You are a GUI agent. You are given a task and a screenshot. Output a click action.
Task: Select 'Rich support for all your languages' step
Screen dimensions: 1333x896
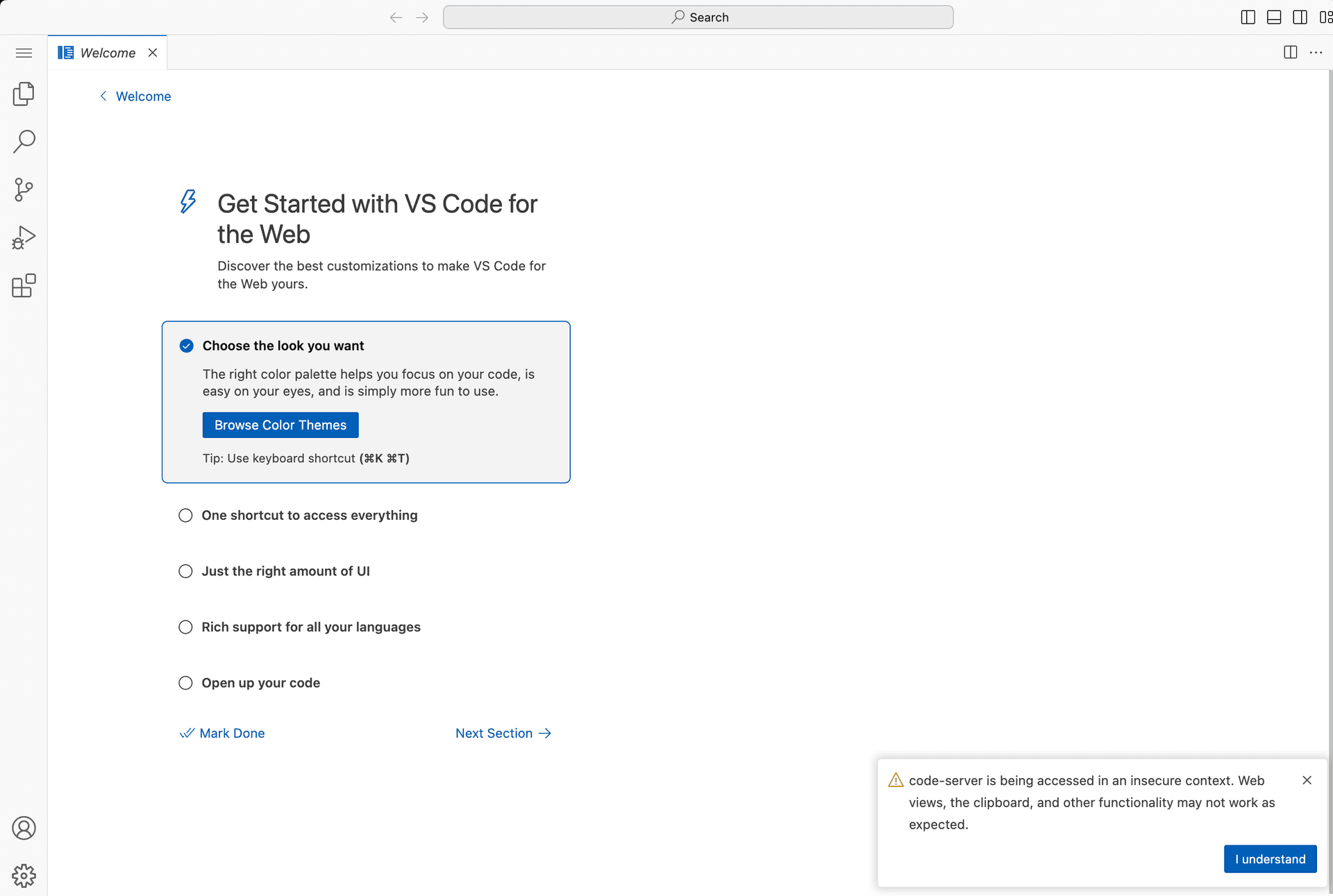click(310, 627)
